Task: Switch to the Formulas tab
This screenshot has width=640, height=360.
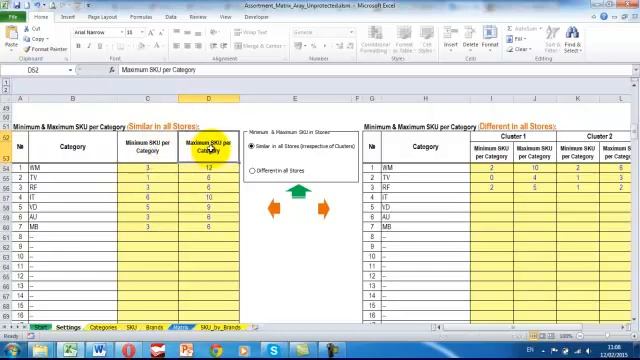Action: (x=141, y=17)
